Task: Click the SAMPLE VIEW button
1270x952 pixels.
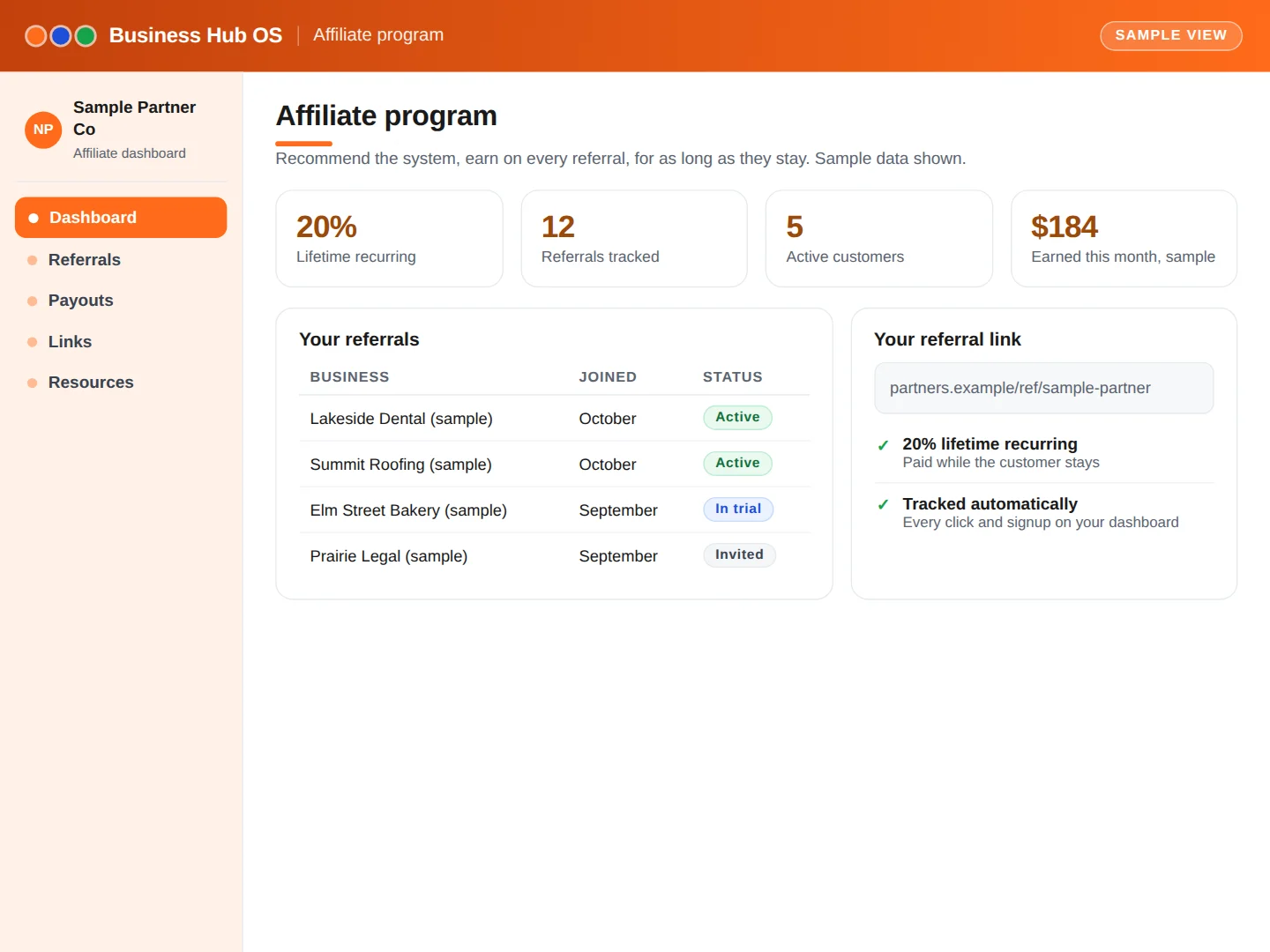Action: click(1170, 35)
